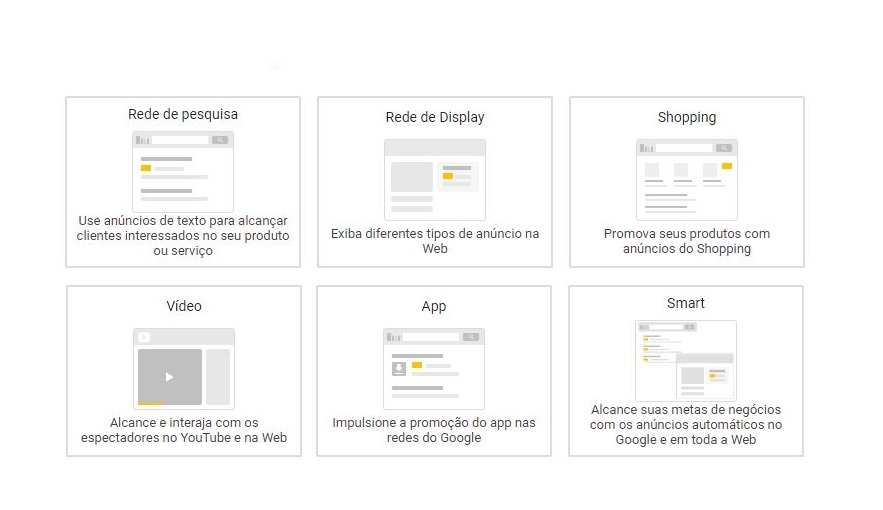The height and width of the screenshot is (510, 883).
Task: Pick the Vídeo campaign play illustration
Action: point(184,369)
